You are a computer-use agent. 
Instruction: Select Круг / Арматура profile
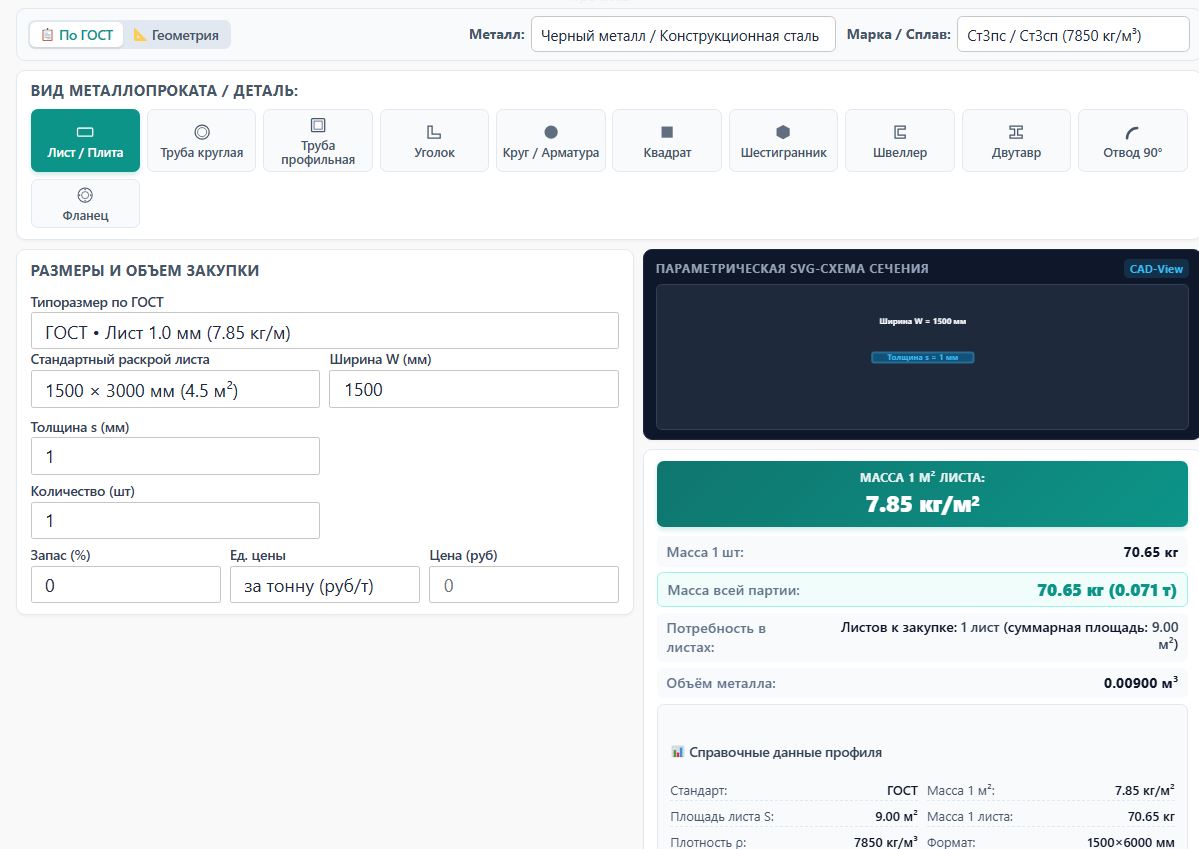pos(551,141)
